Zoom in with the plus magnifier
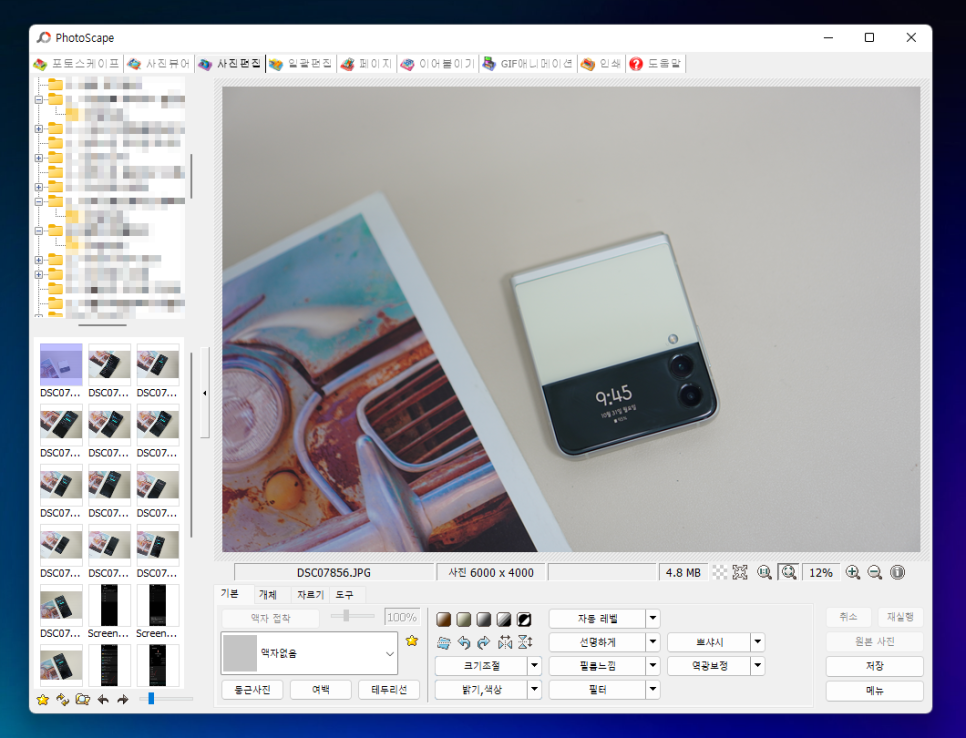 click(x=853, y=572)
